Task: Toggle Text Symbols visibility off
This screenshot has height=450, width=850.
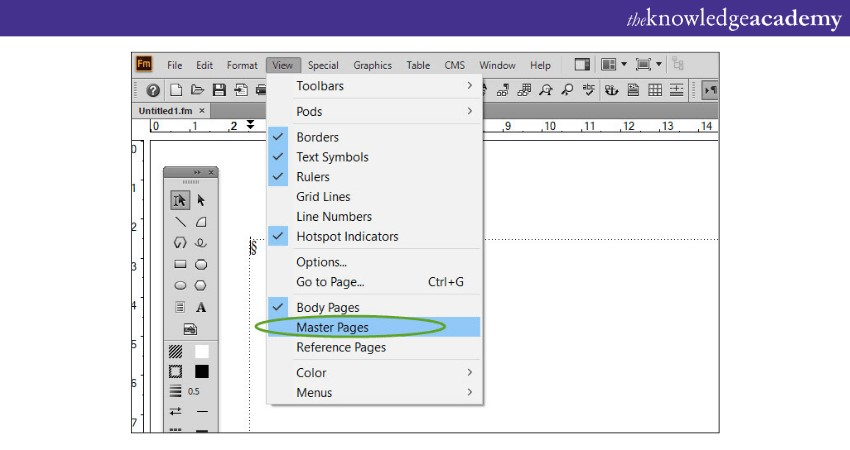Action: (332, 157)
